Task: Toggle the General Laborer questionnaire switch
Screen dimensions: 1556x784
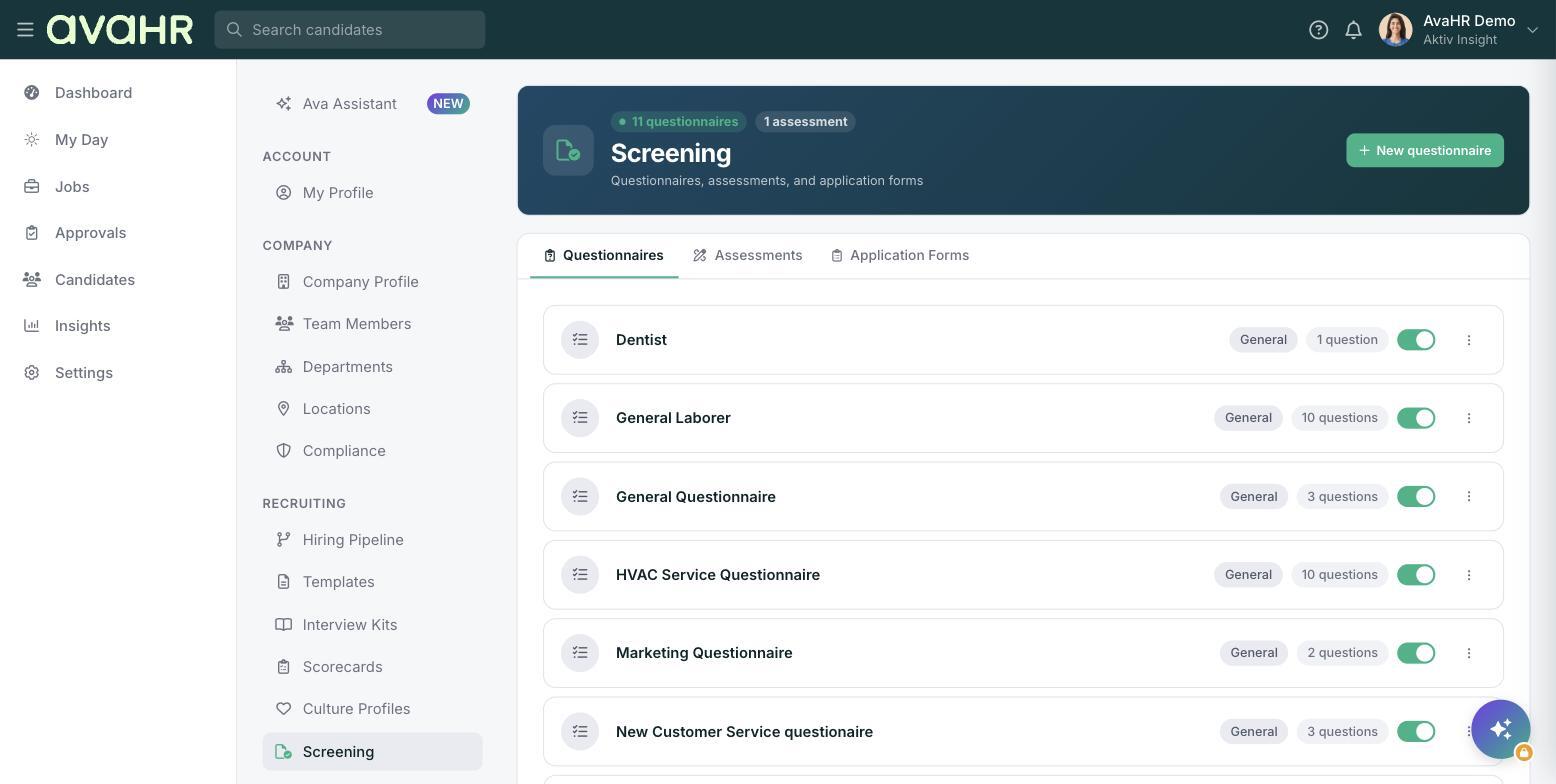Action: coord(1416,418)
